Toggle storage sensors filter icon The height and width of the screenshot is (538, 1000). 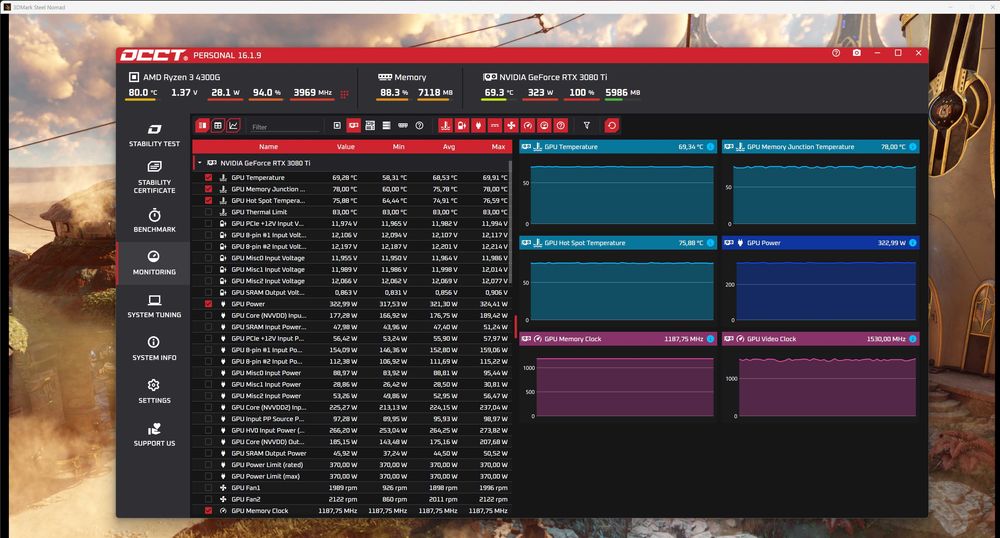[386, 126]
